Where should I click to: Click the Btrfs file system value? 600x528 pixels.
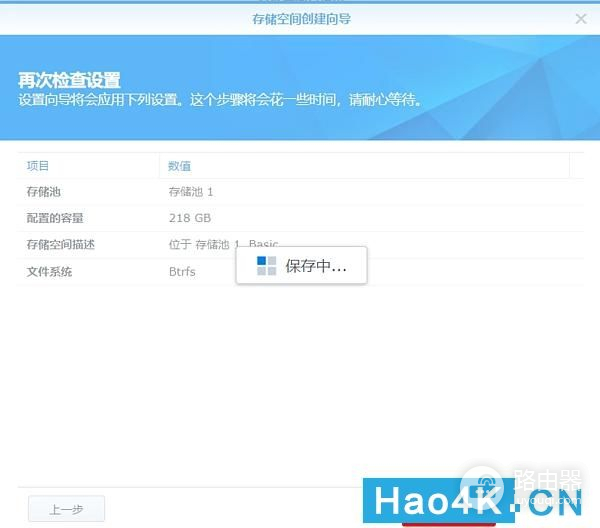182,272
